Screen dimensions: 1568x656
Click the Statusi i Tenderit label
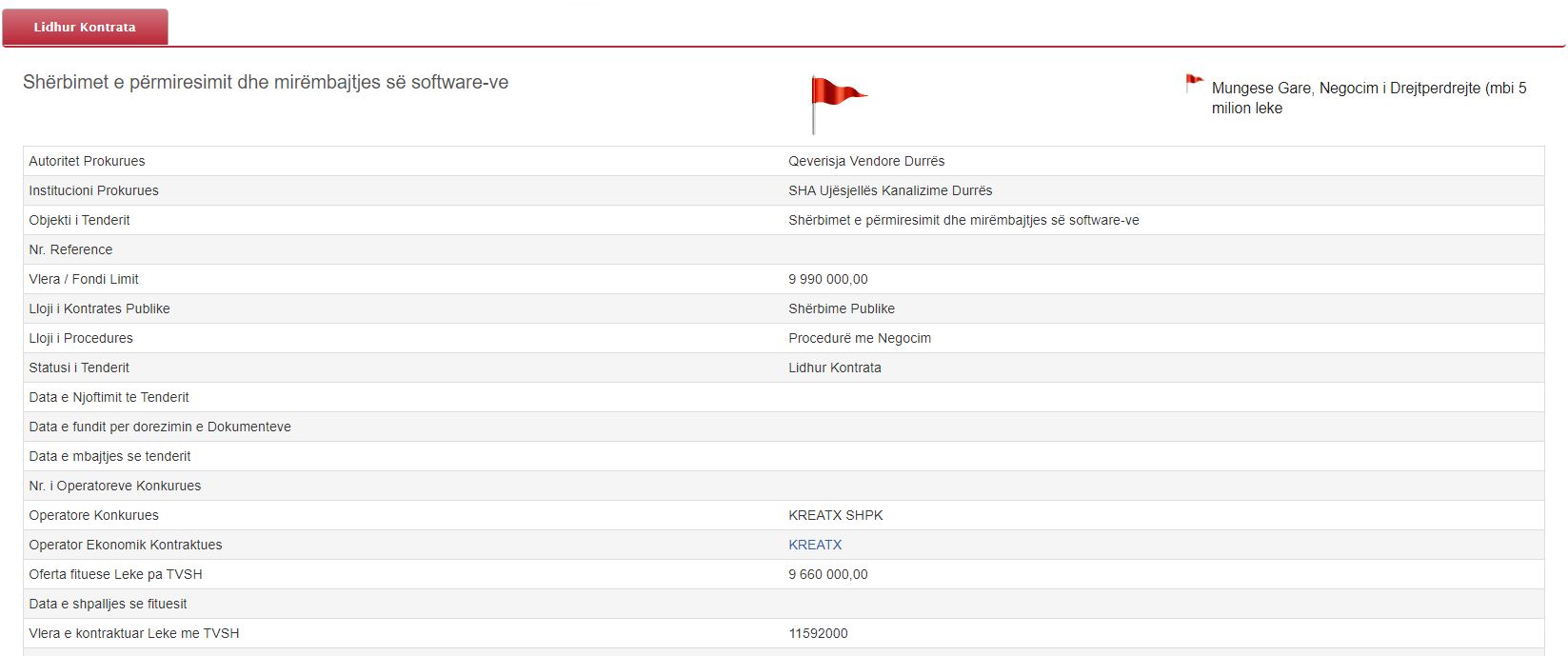coord(79,368)
